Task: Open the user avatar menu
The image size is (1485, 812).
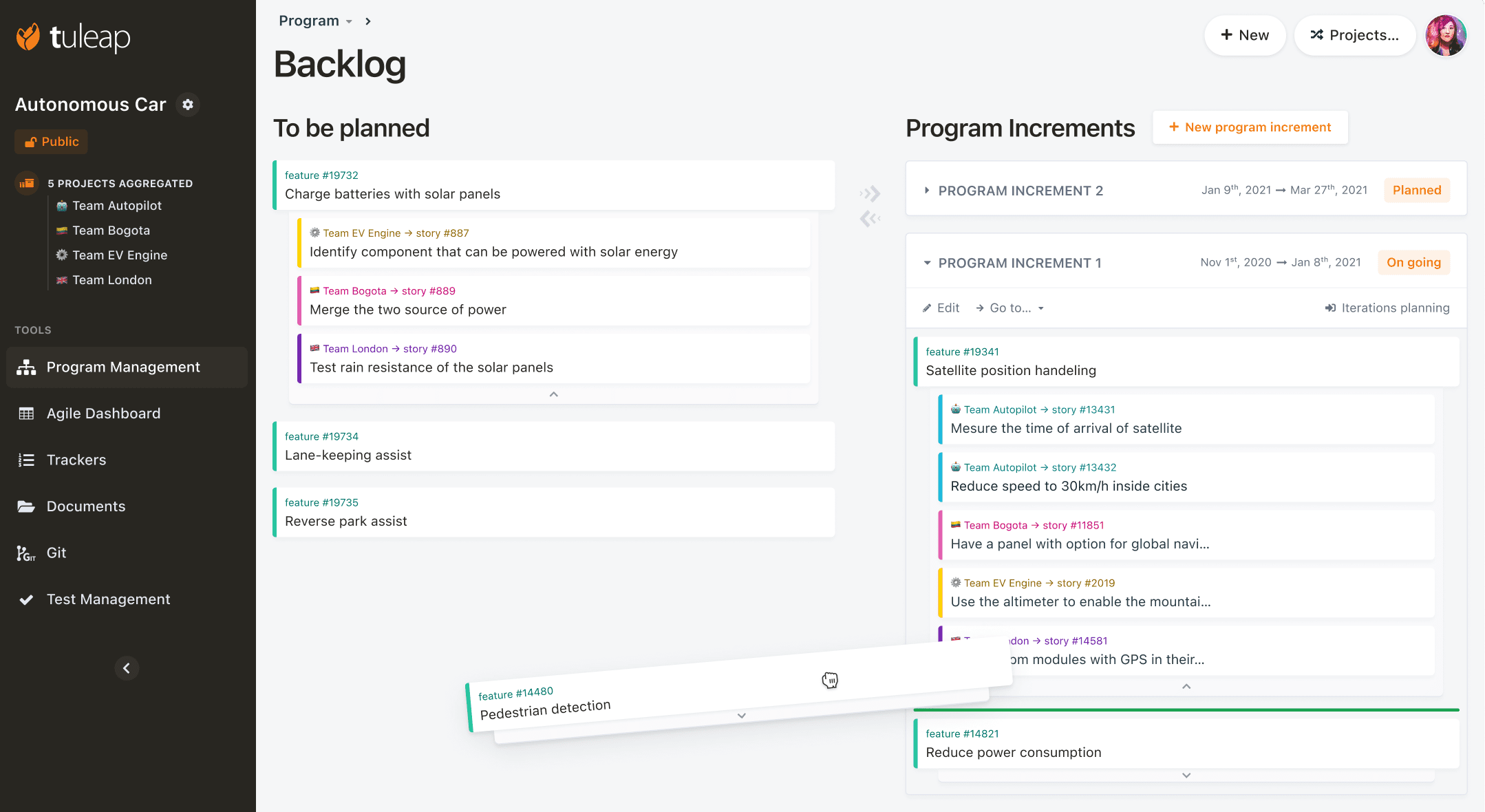Action: (1446, 36)
